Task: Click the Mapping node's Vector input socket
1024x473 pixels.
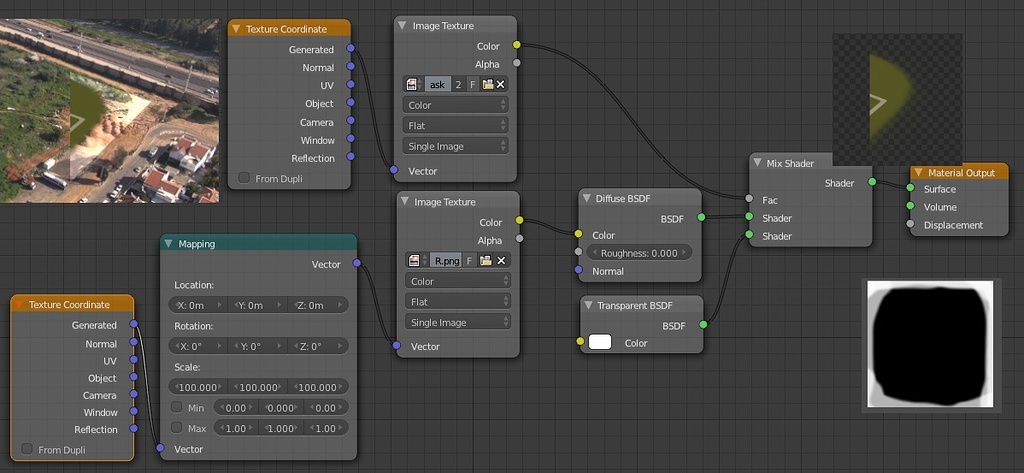Action: (161, 448)
